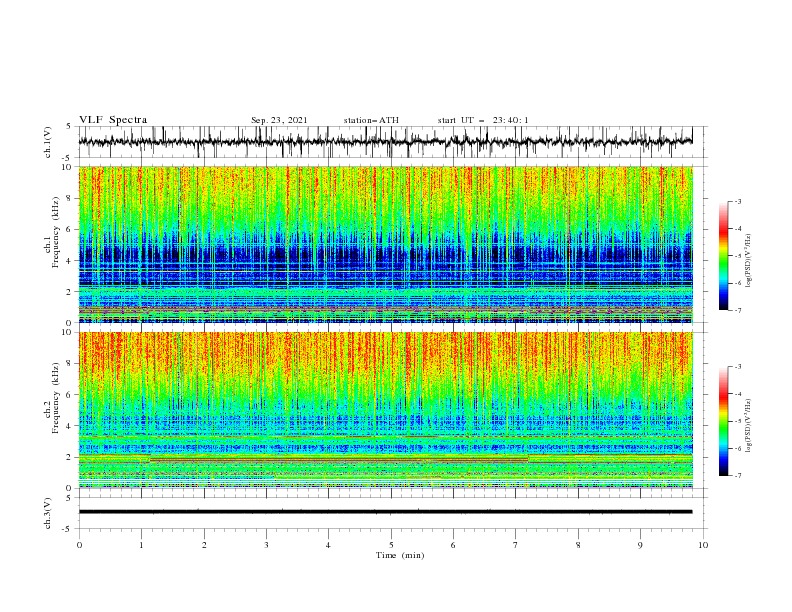This screenshot has height=612, width=792.
Task: Click the ch.1 color bar log(PSD) label
Action: click(x=748, y=261)
